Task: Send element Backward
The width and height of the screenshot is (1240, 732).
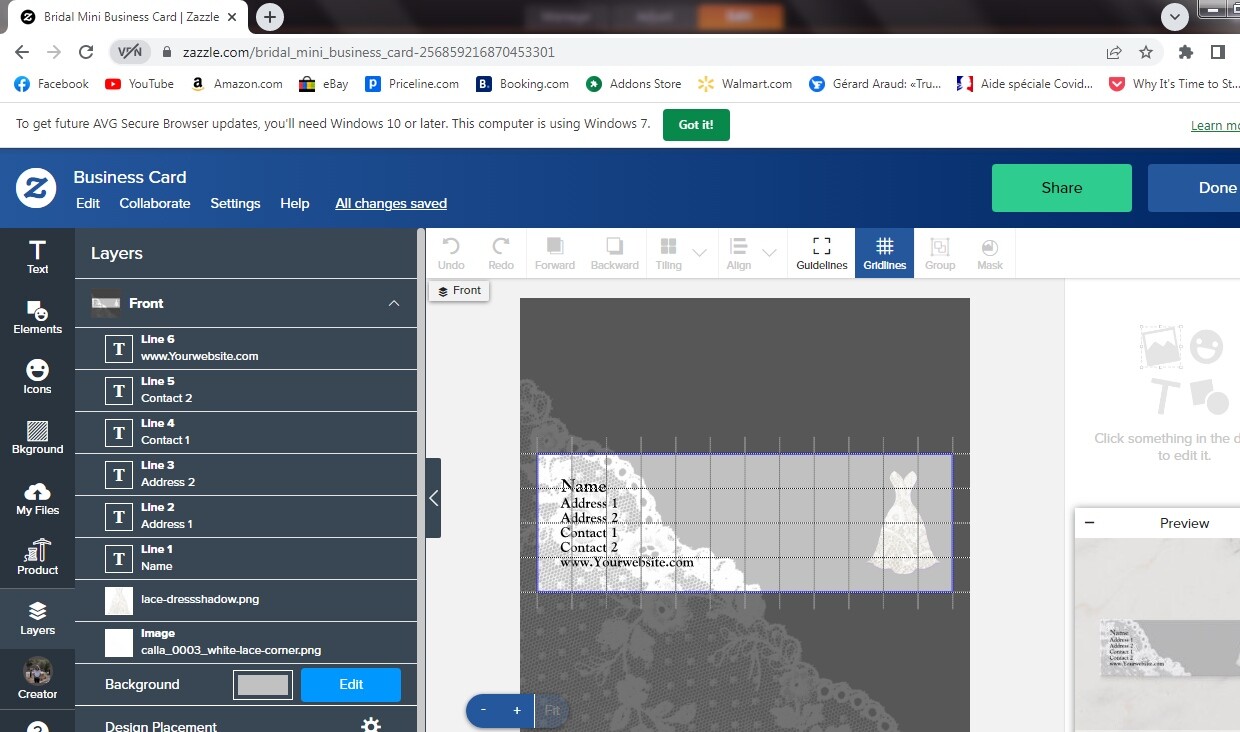Action: click(614, 253)
